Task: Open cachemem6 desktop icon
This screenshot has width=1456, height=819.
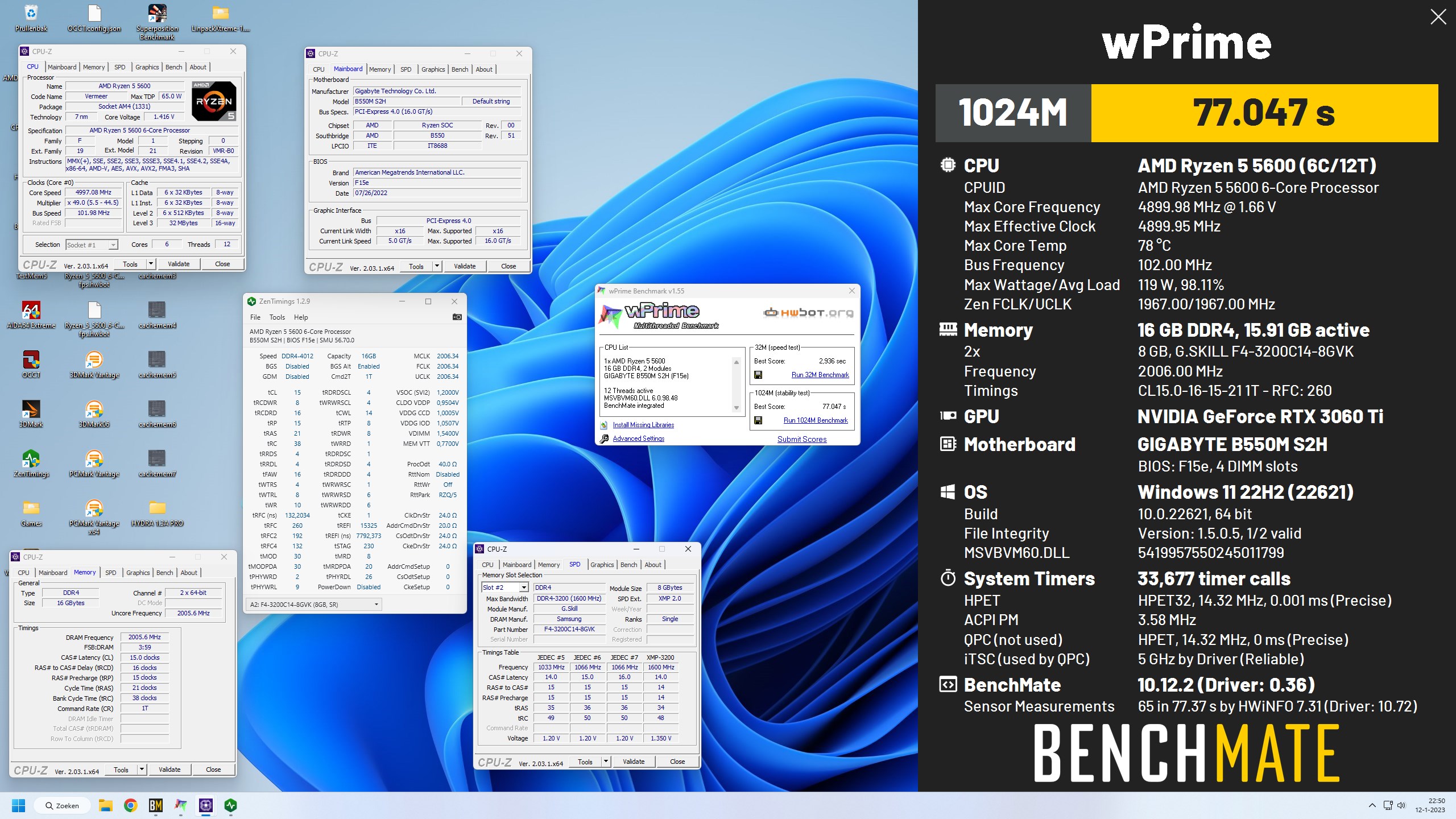Action: (157, 413)
